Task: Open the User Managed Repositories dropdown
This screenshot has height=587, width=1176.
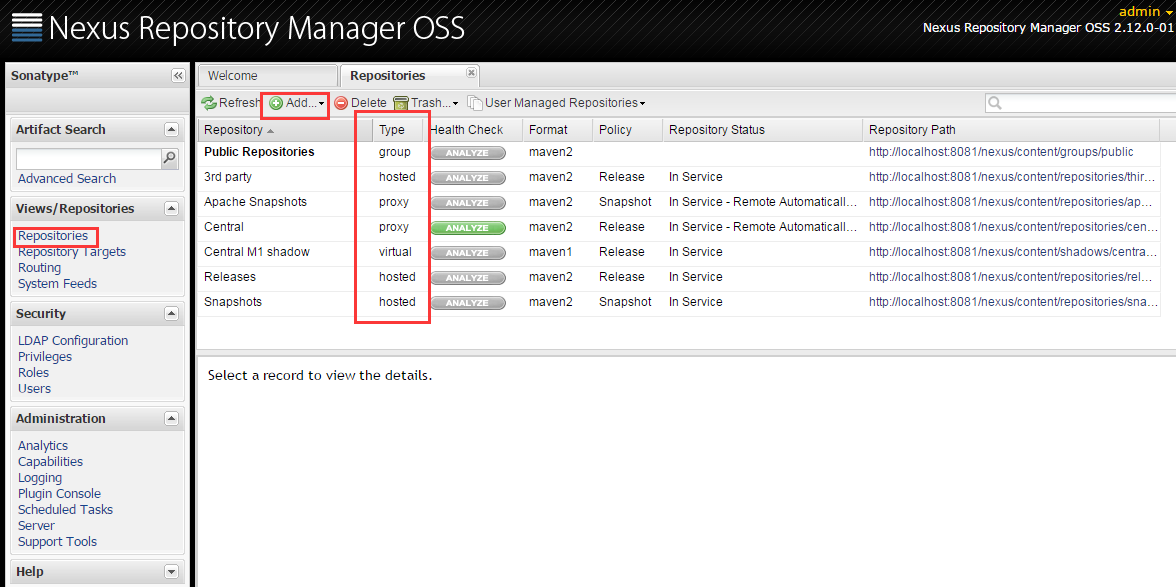Action: tap(557, 103)
